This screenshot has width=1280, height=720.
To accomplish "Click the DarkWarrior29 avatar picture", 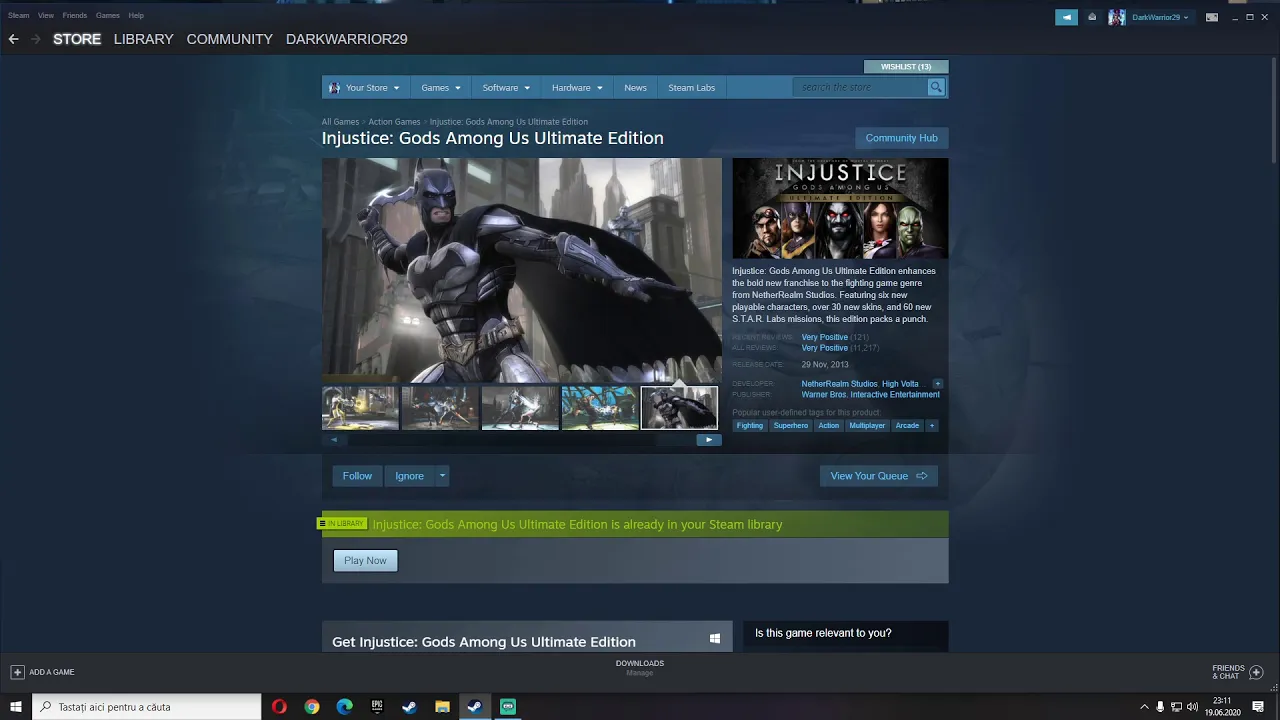I will coord(1117,17).
